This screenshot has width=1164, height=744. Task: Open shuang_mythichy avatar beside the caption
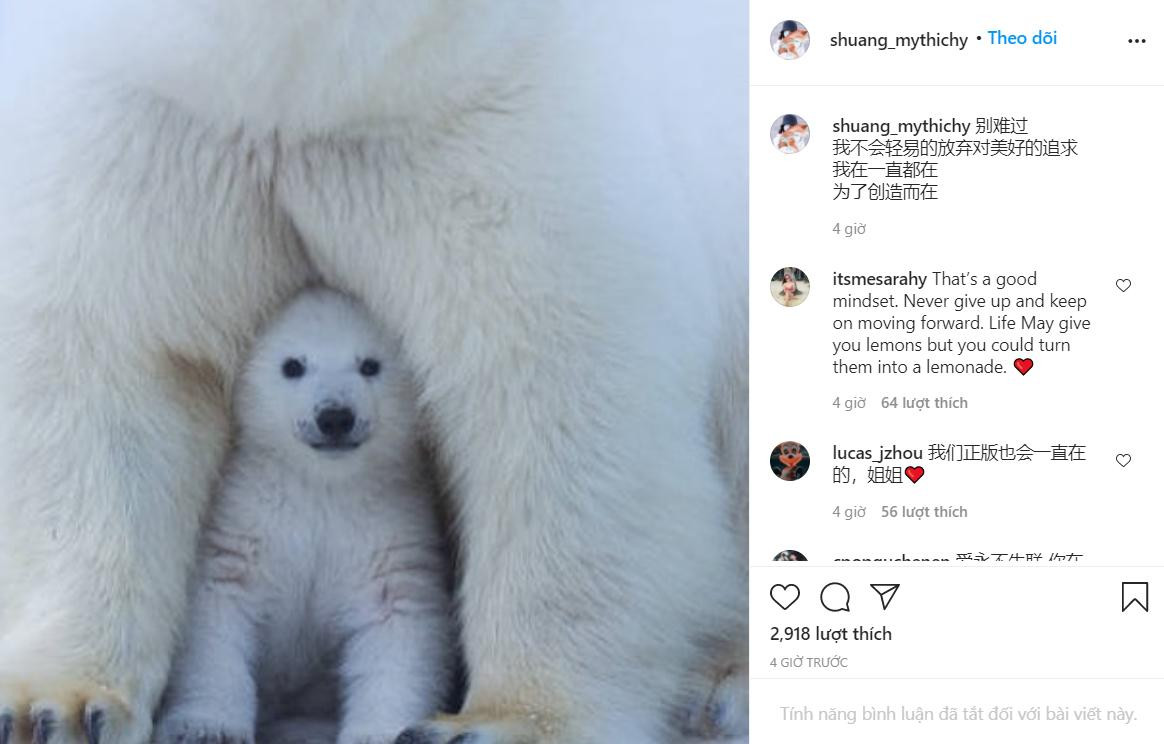point(790,134)
